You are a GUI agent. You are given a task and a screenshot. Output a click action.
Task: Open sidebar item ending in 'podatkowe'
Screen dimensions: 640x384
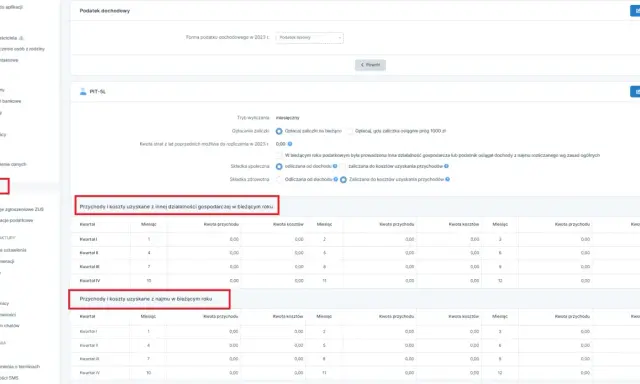[16, 220]
